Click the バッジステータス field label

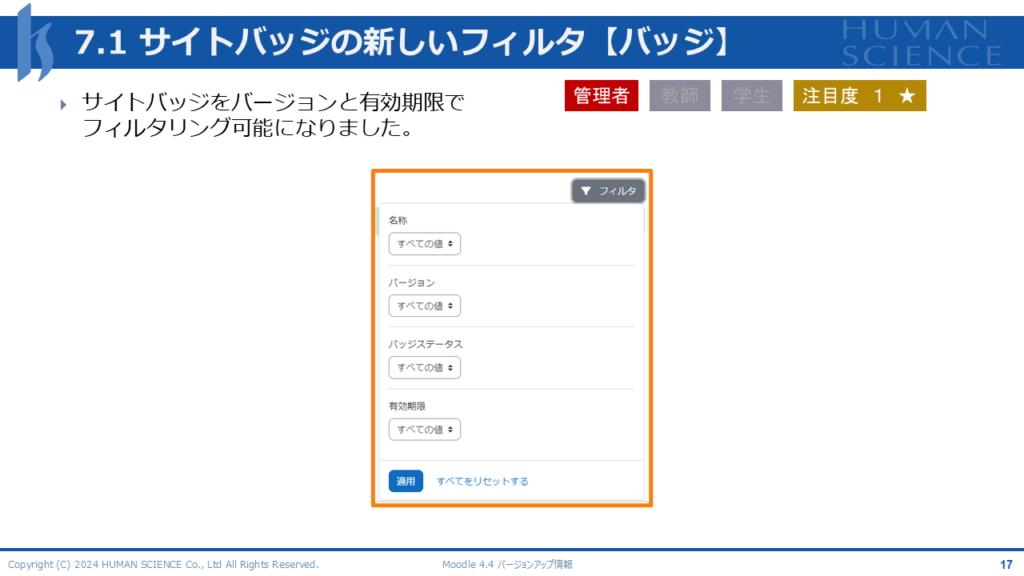(425, 344)
